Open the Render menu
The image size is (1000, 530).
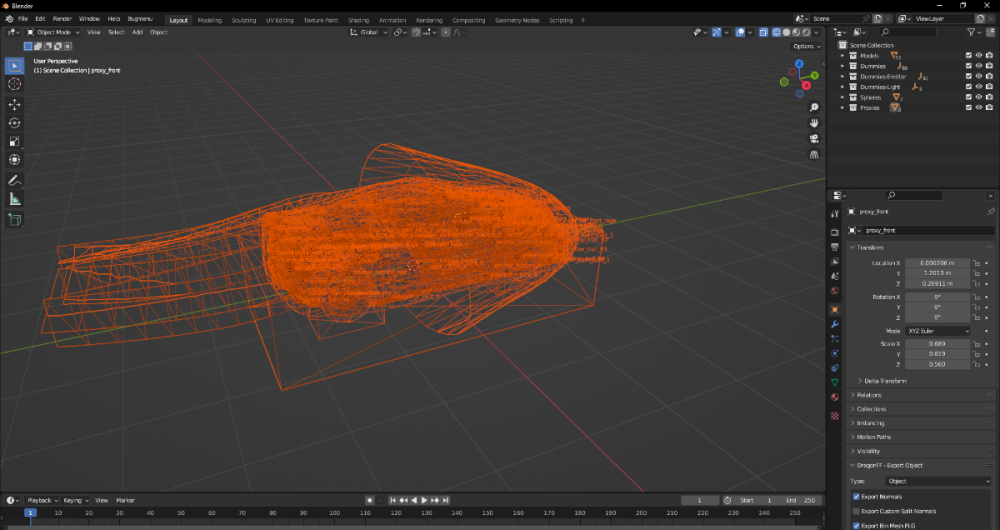click(62, 19)
